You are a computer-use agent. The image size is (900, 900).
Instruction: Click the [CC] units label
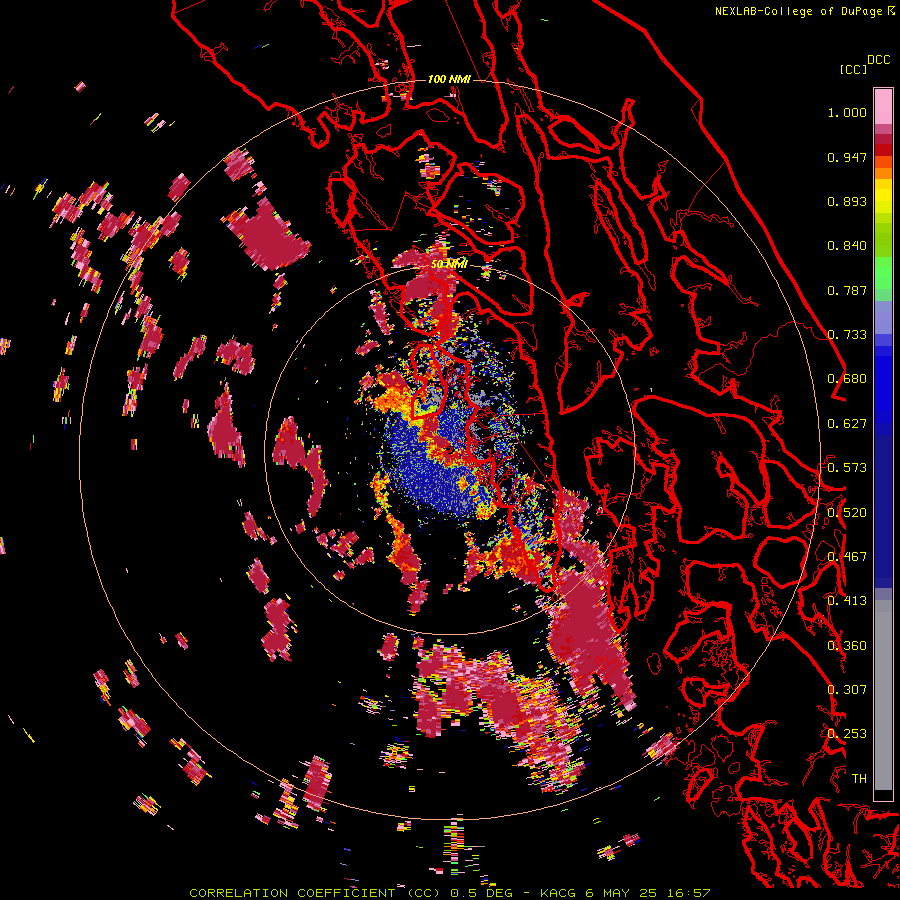point(854,69)
